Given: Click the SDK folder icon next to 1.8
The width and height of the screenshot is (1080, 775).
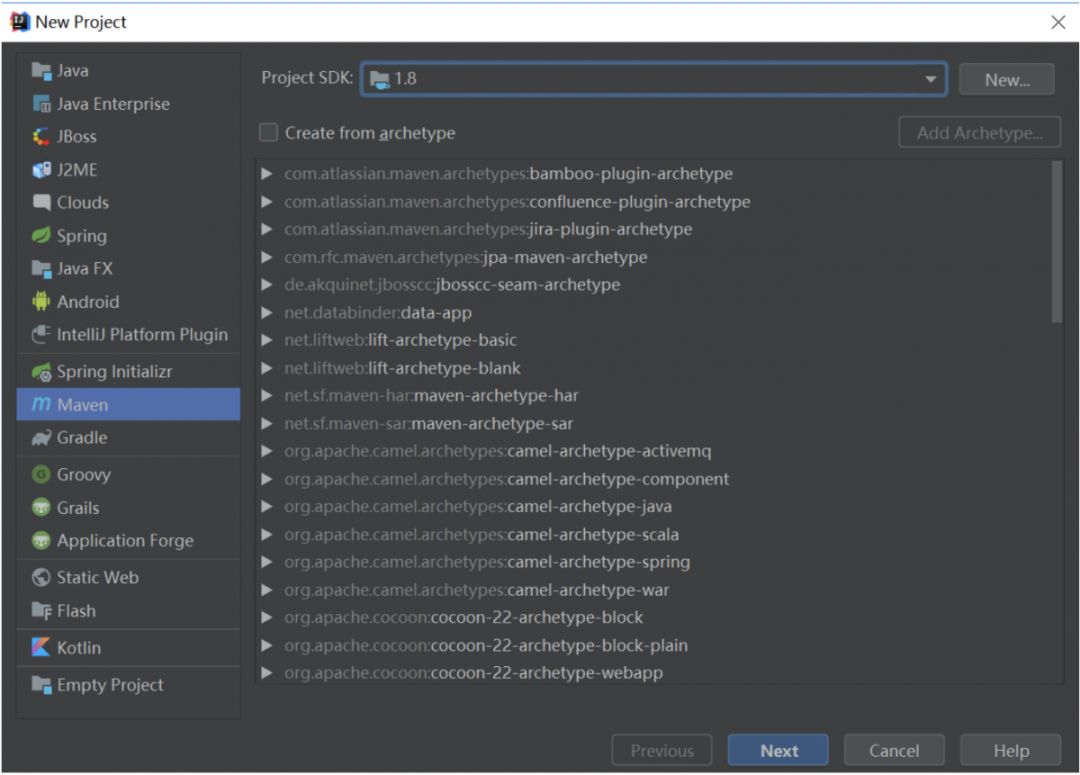Looking at the screenshot, I should click(x=380, y=79).
